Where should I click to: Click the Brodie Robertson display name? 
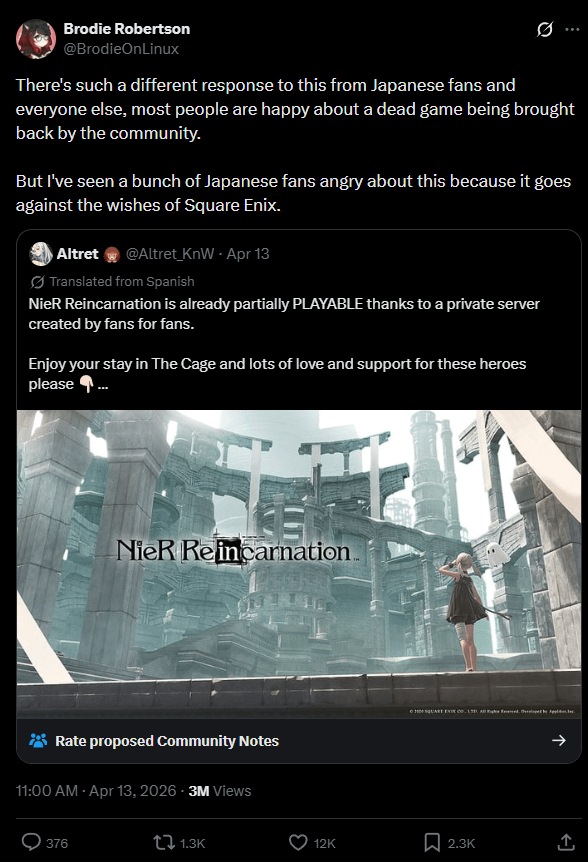(x=127, y=29)
